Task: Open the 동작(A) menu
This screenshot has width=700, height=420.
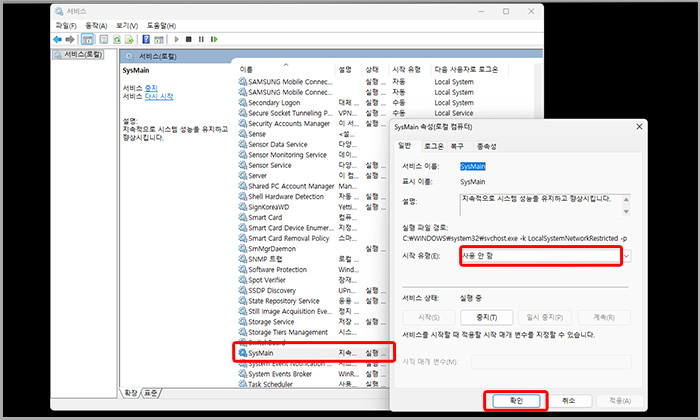Action: coord(96,26)
